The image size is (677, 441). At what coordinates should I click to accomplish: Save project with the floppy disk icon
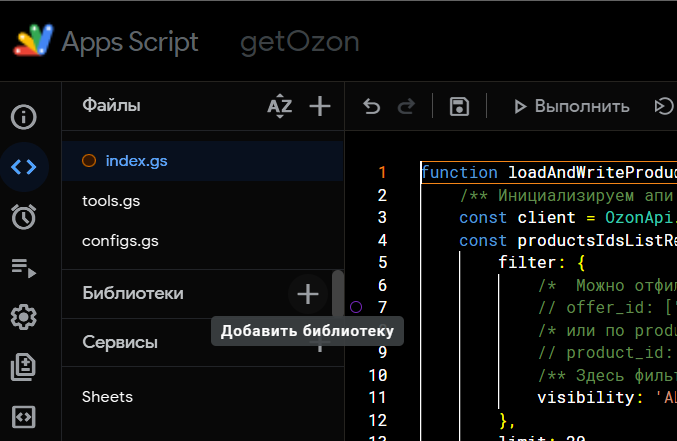point(459,106)
